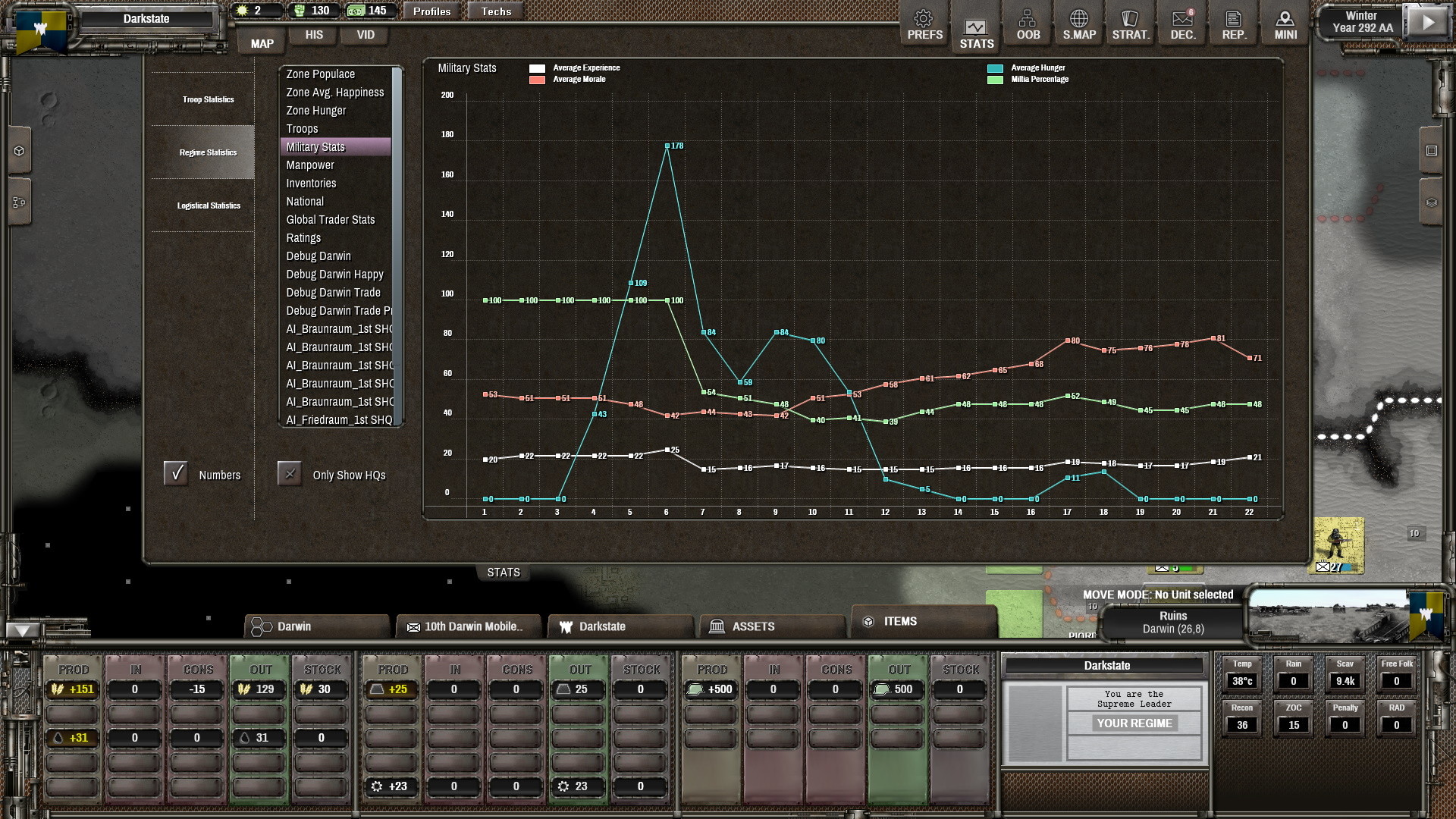Select Zone Hunger in the stats list
Image resolution: width=1456 pixels, height=819 pixels.
pos(315,110)
